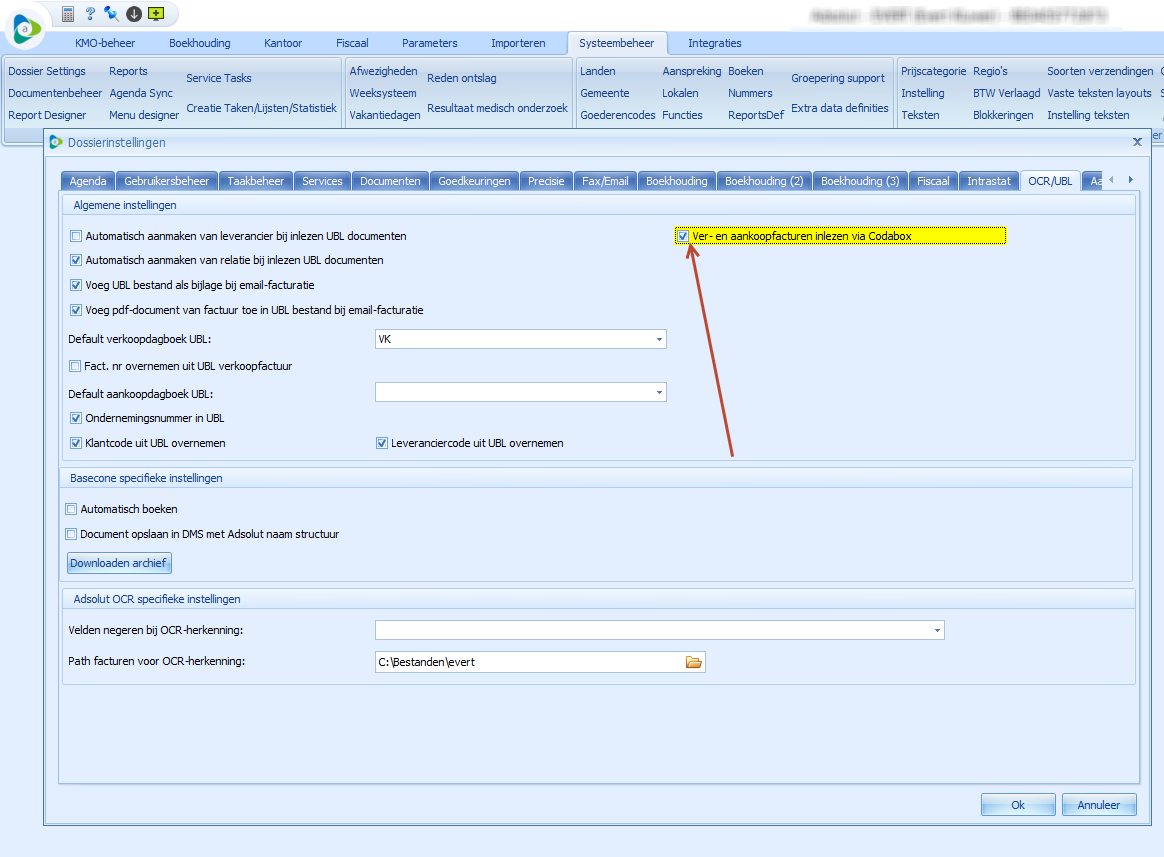Click the Downloaden archief button
The height and width of the screenshot is (857, 1164).
[119, 563]
